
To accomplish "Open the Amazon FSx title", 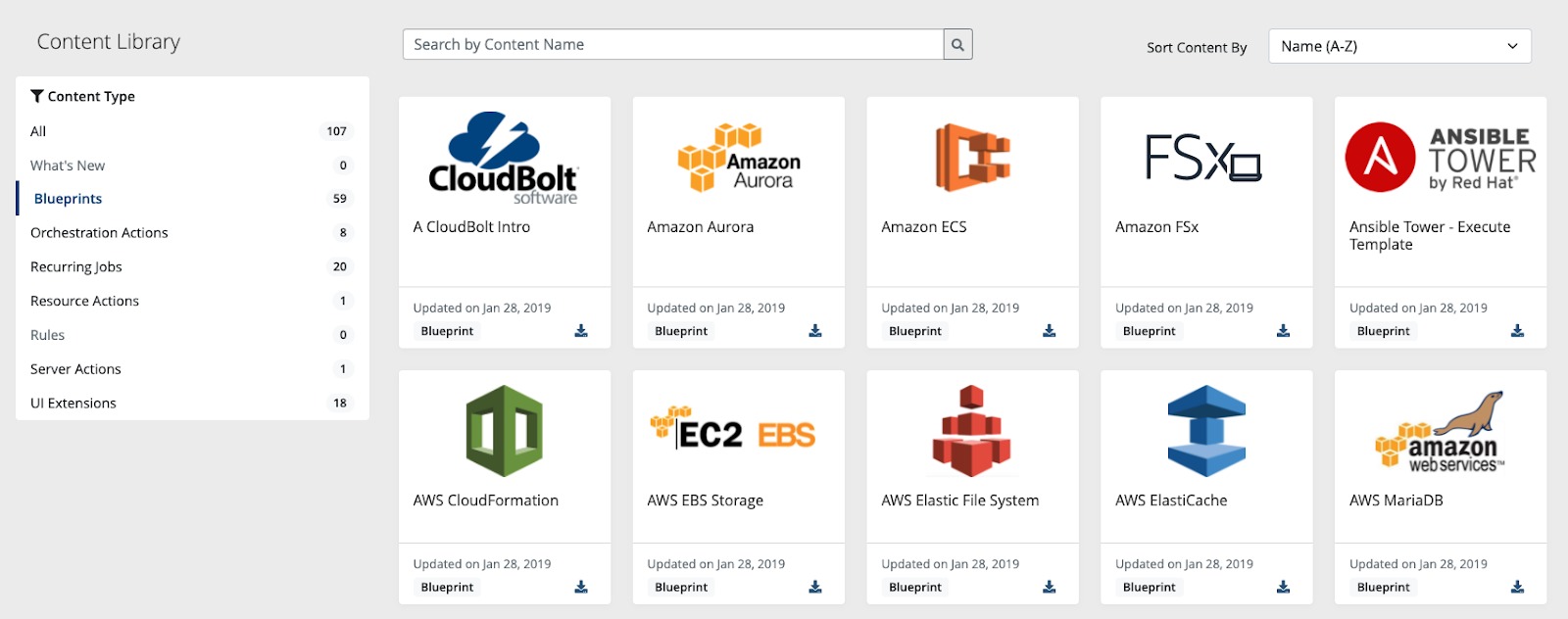I will (x=1157, y=227).
